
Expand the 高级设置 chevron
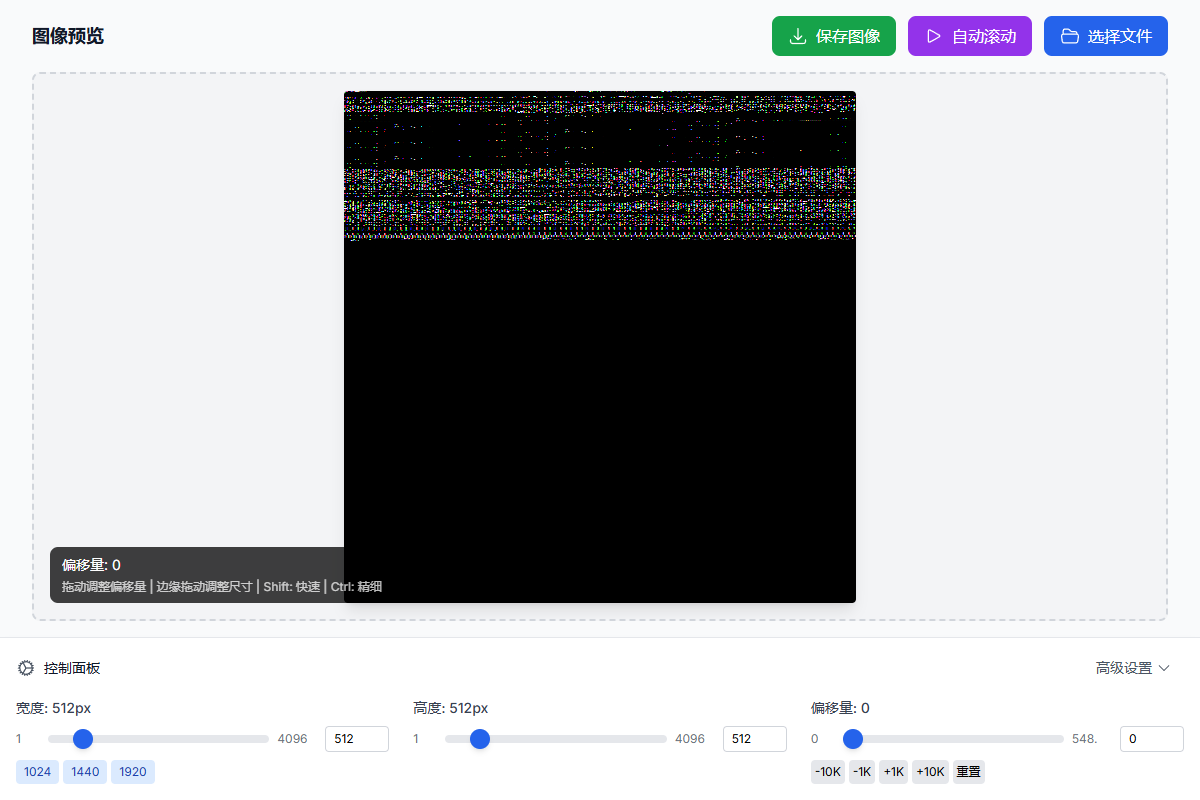point(1164,668)
